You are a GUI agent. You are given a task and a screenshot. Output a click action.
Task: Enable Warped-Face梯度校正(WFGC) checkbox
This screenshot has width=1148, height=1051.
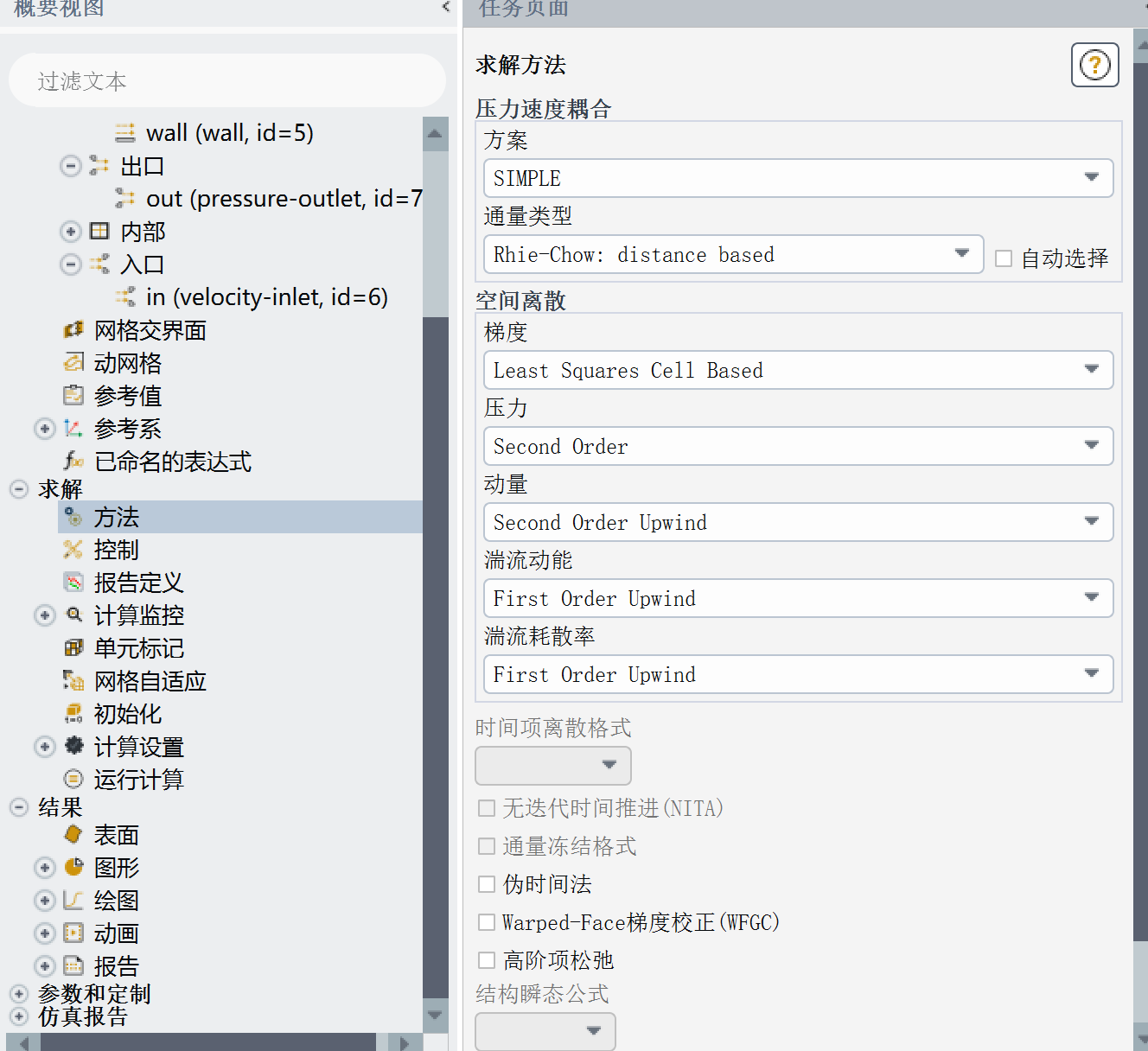click(x=487, y=922)
